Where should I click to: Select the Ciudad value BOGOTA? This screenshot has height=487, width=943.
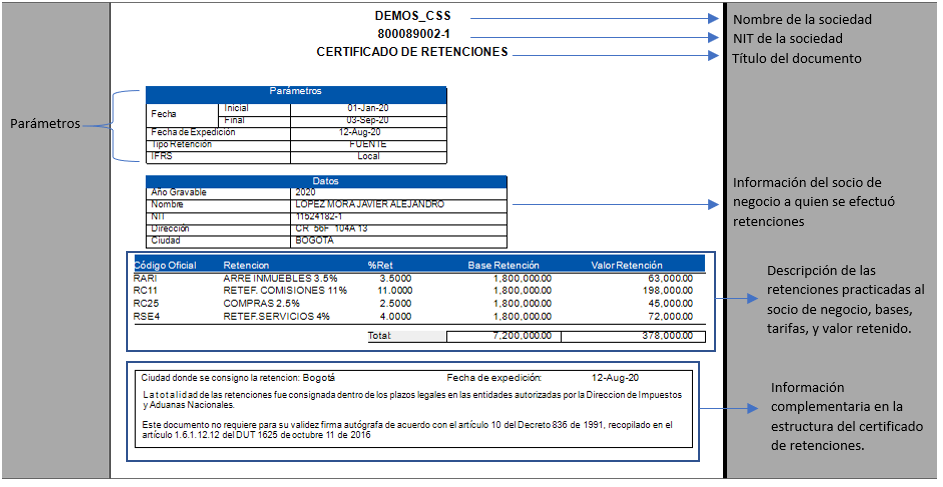314,241
